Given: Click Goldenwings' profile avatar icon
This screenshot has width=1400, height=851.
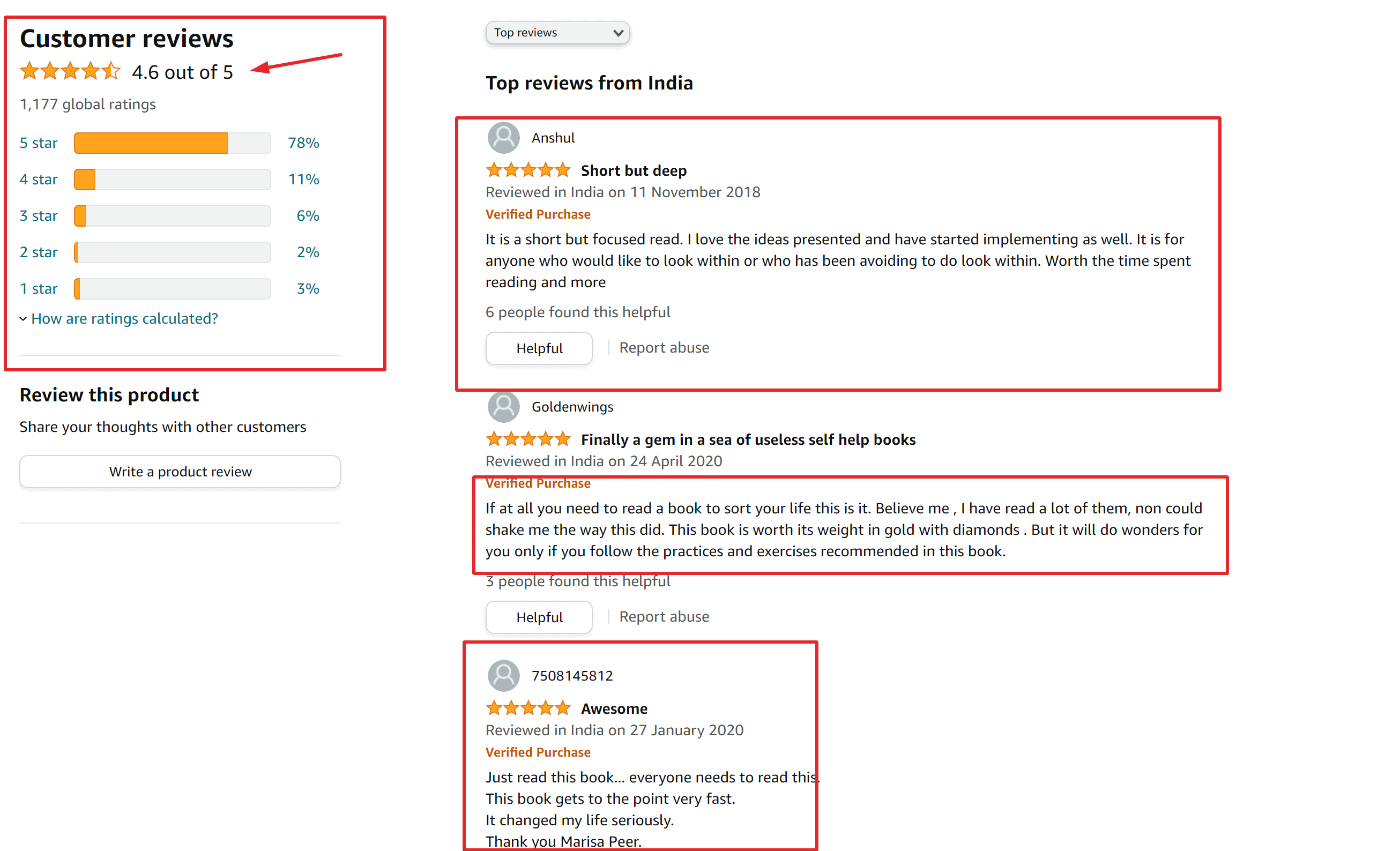Looking at the screenshot, I should pyautogui.click(x=503, y=407).
